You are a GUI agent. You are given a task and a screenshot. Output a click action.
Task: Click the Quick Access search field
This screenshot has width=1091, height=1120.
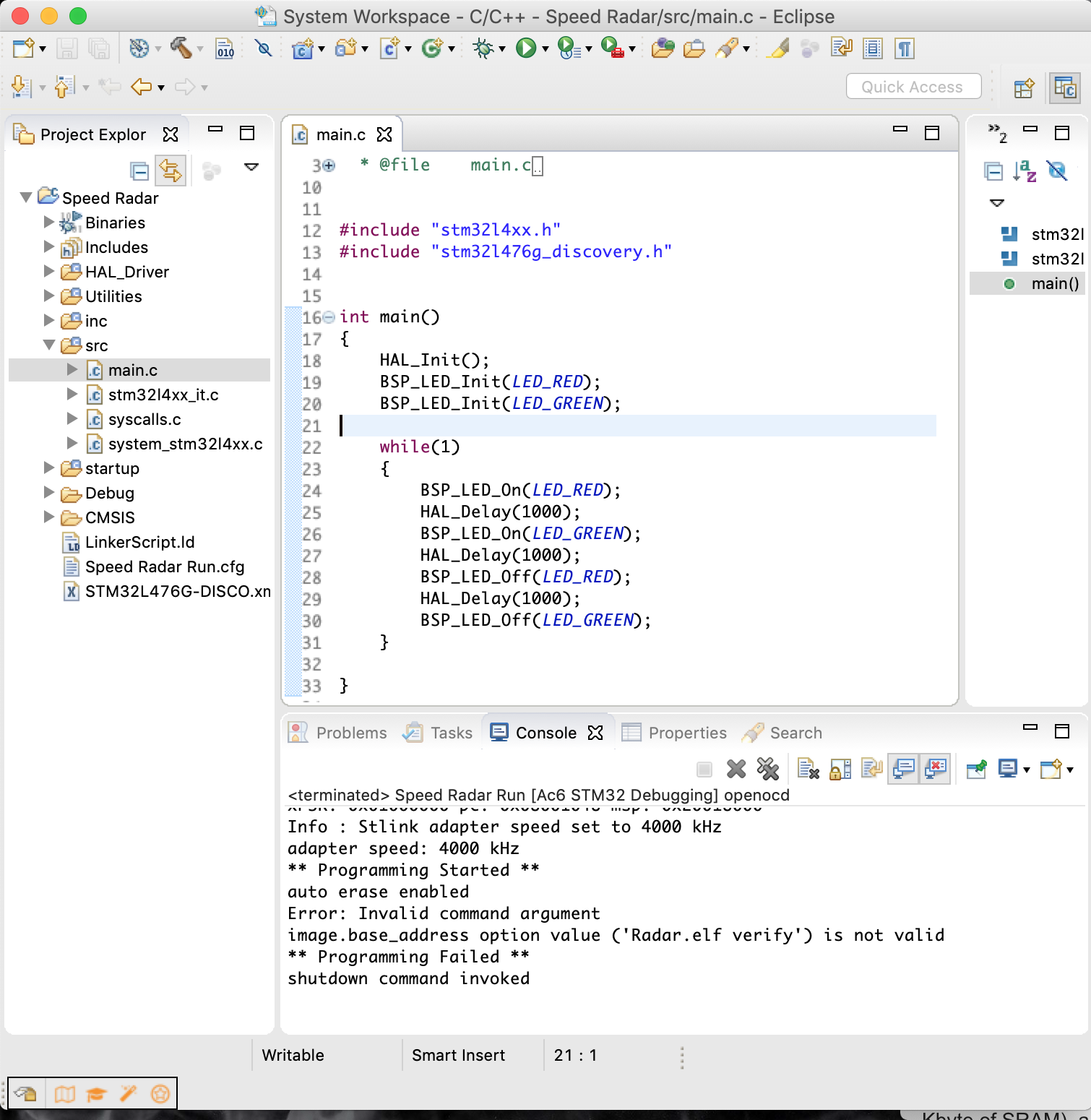pos(913,87)
